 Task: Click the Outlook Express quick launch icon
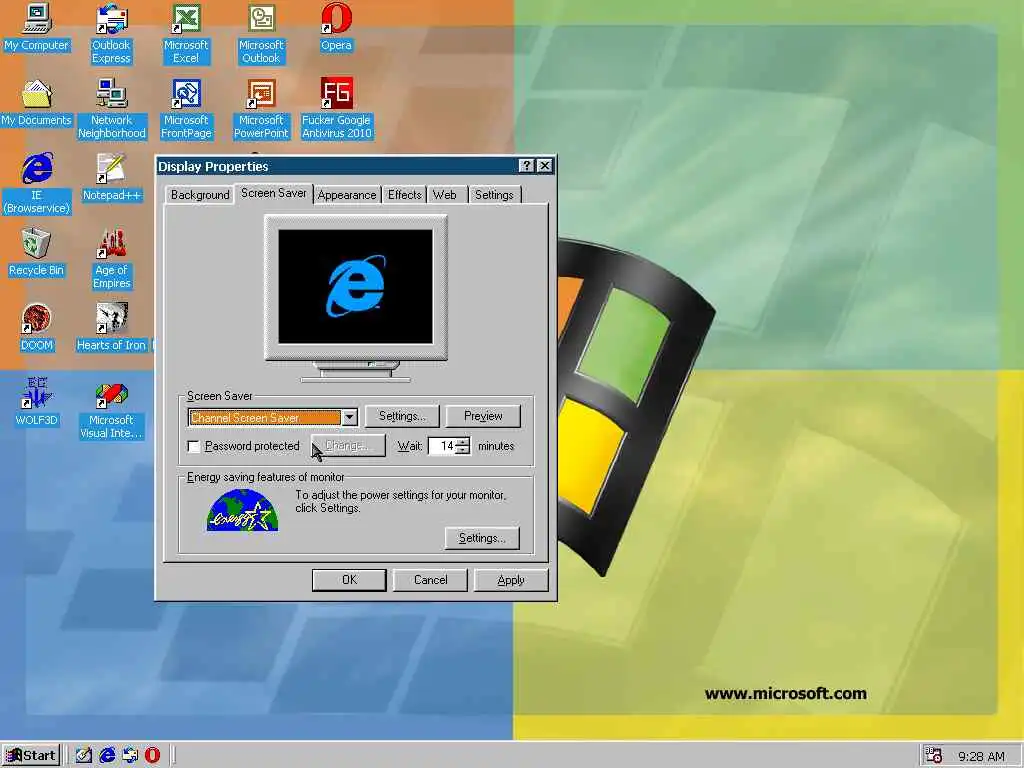point(130,756)
